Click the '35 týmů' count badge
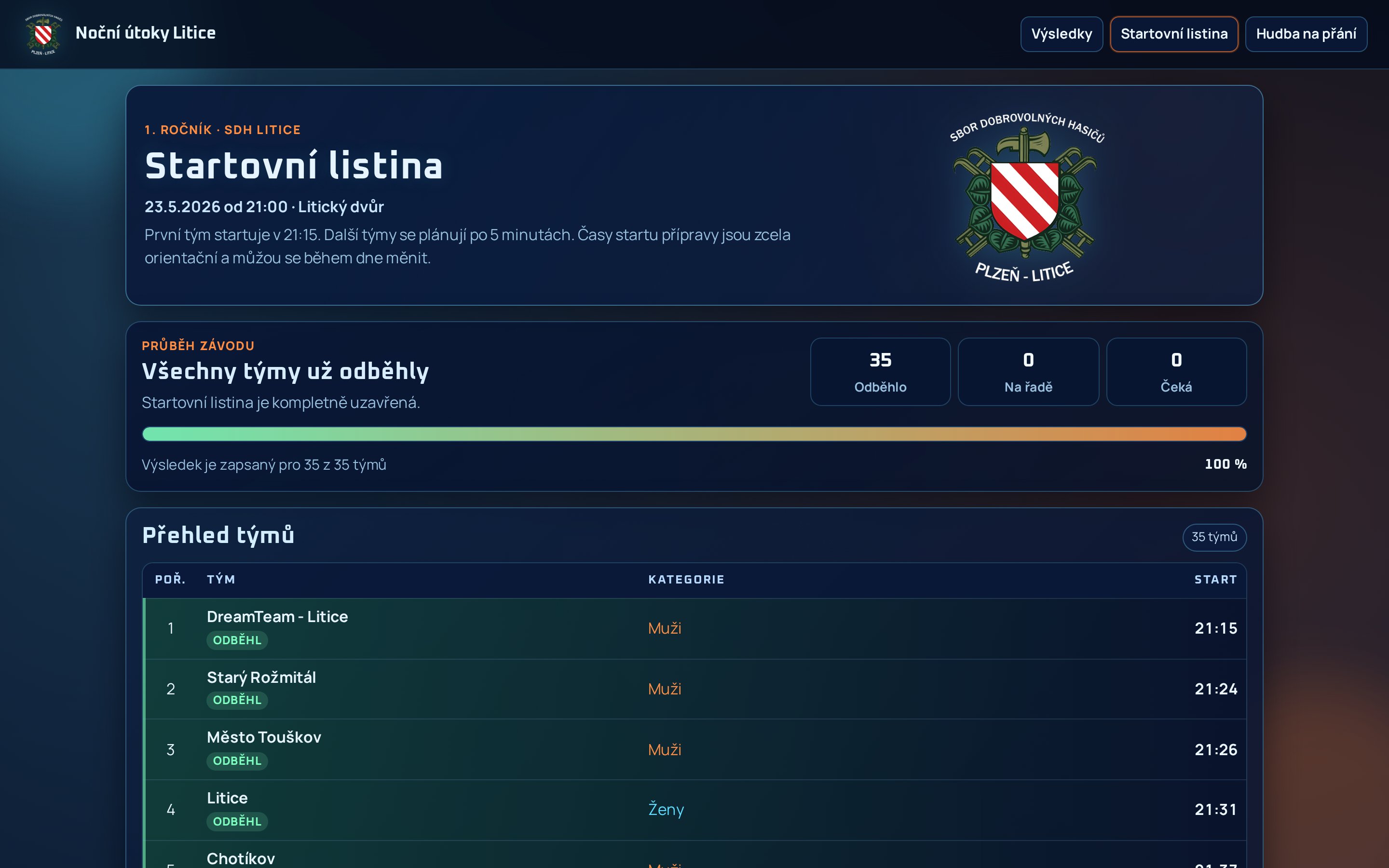Image resolution: width=1389 pixels, height=868 pixels. (x=1214, y=537)
